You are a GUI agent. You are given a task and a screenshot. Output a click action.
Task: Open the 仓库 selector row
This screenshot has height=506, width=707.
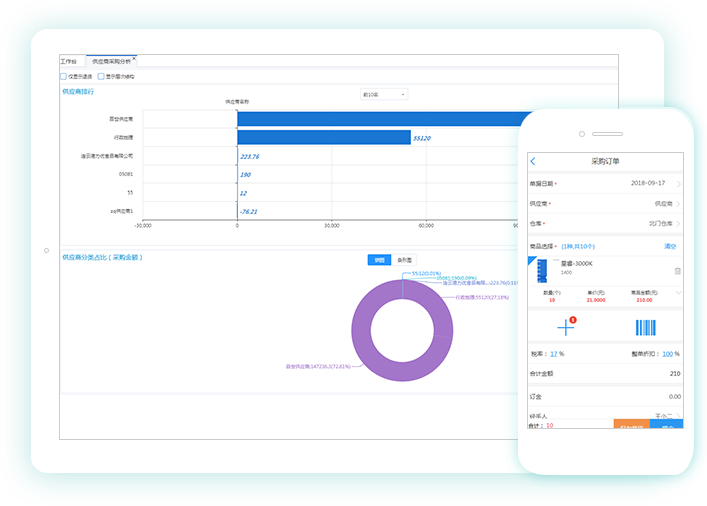tap(606, 223)
